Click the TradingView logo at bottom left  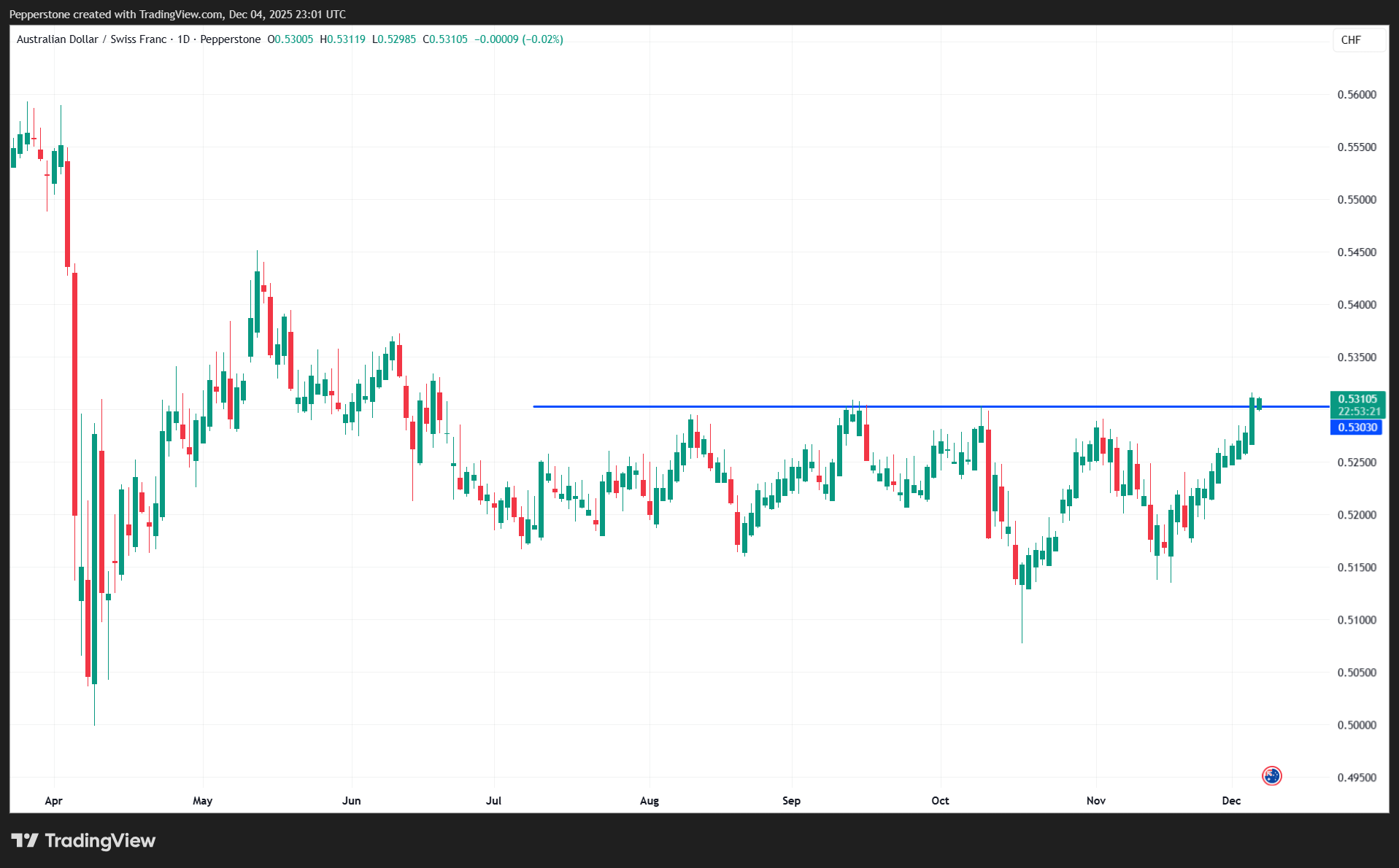(x=84, y=841)
